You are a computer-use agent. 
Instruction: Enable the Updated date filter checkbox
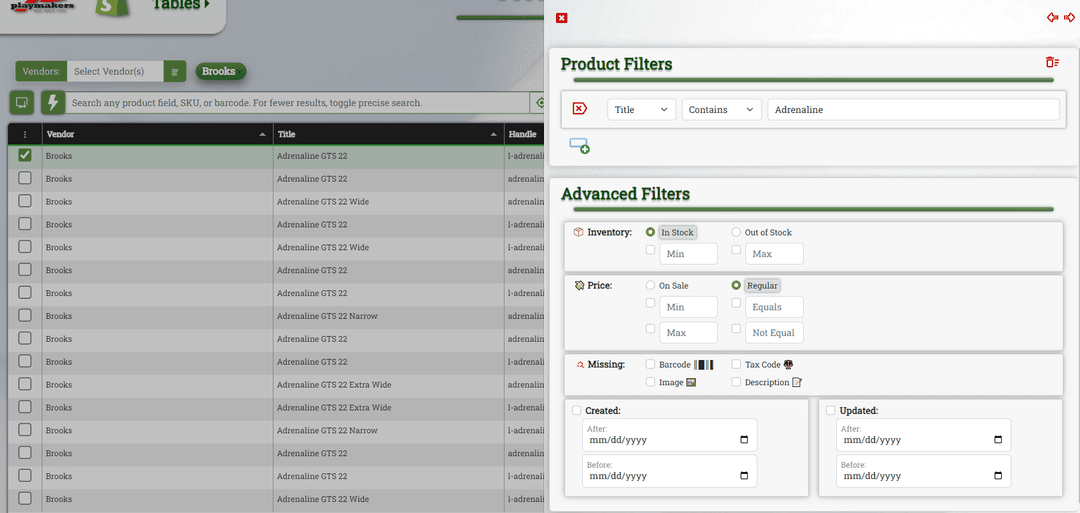tap(831, 410)
